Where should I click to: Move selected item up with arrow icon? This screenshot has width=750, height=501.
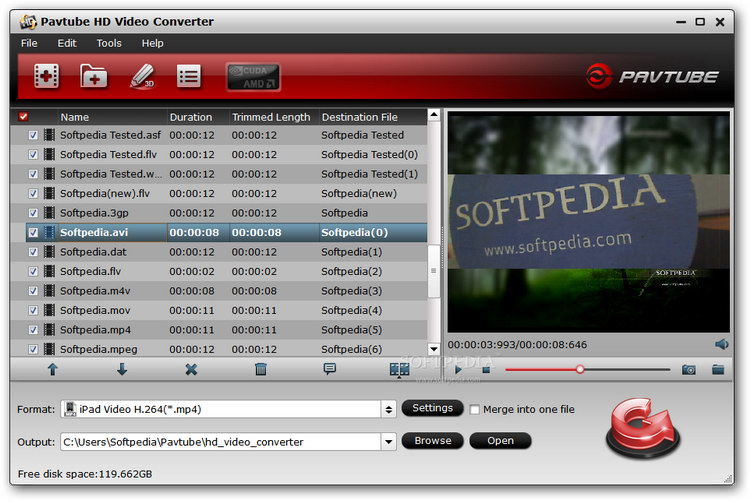pos(53,369)
